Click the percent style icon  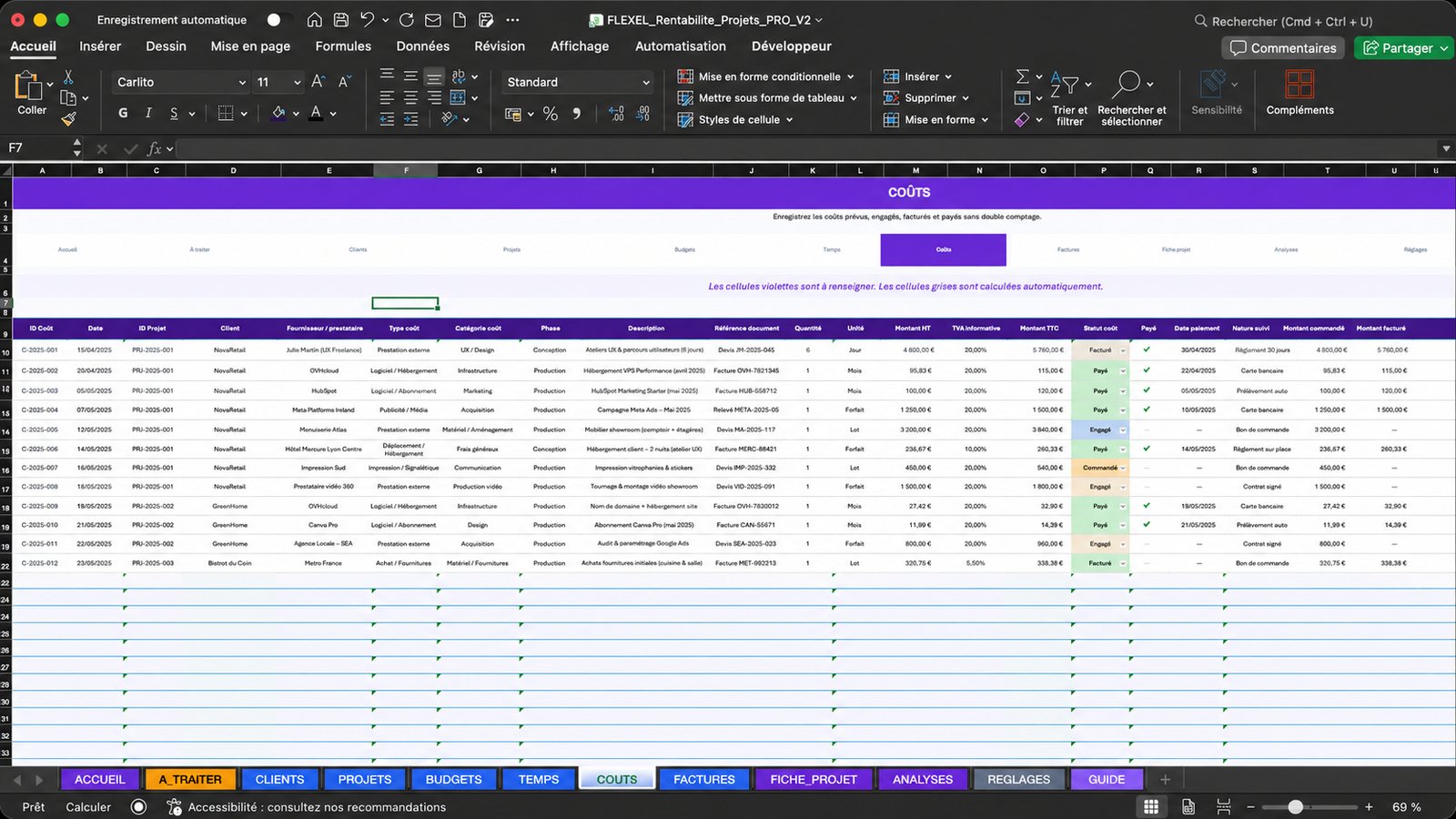point(551,114)
